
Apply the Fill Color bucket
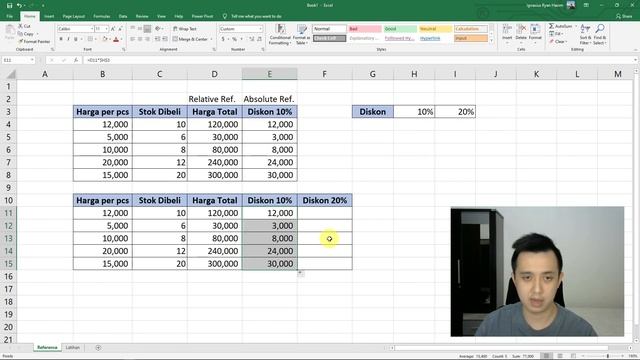tap(104, 39)
